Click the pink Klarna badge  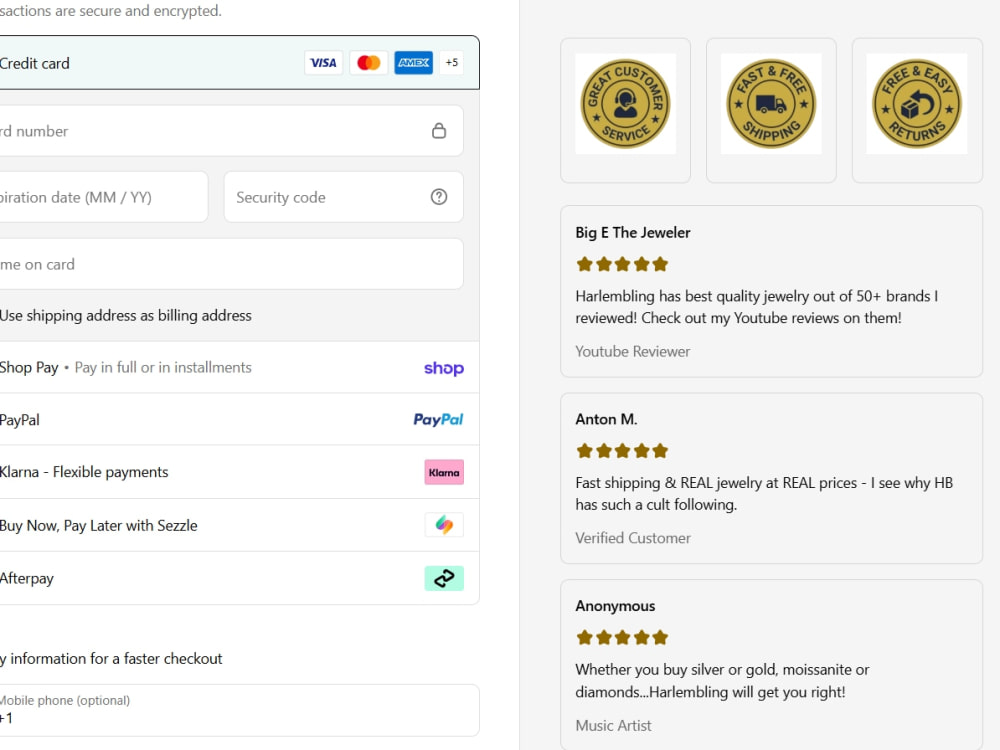[444, 473]
